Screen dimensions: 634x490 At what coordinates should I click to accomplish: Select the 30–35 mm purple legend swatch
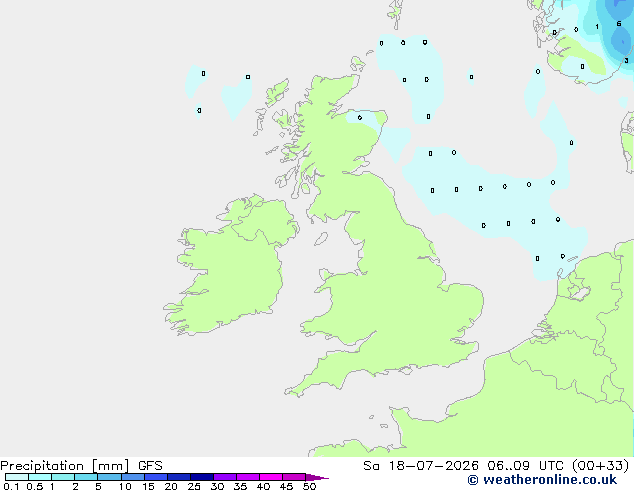[225, 477]
